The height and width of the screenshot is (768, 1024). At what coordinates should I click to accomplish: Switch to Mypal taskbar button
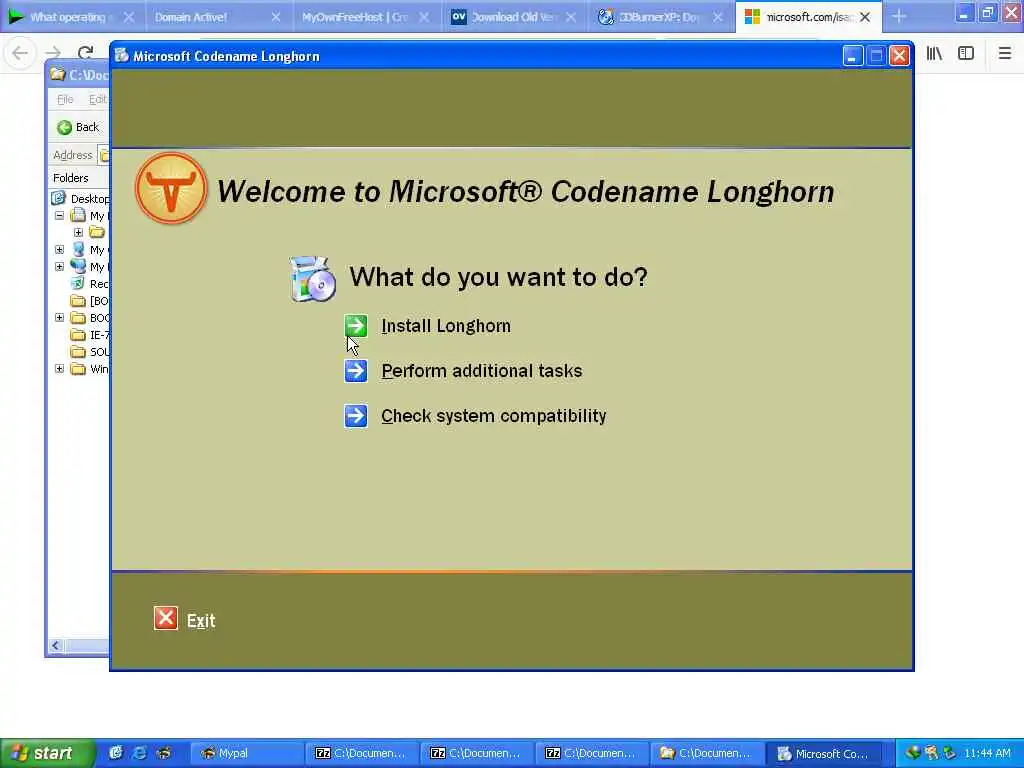pyautogui.click(x=246, y=753)
